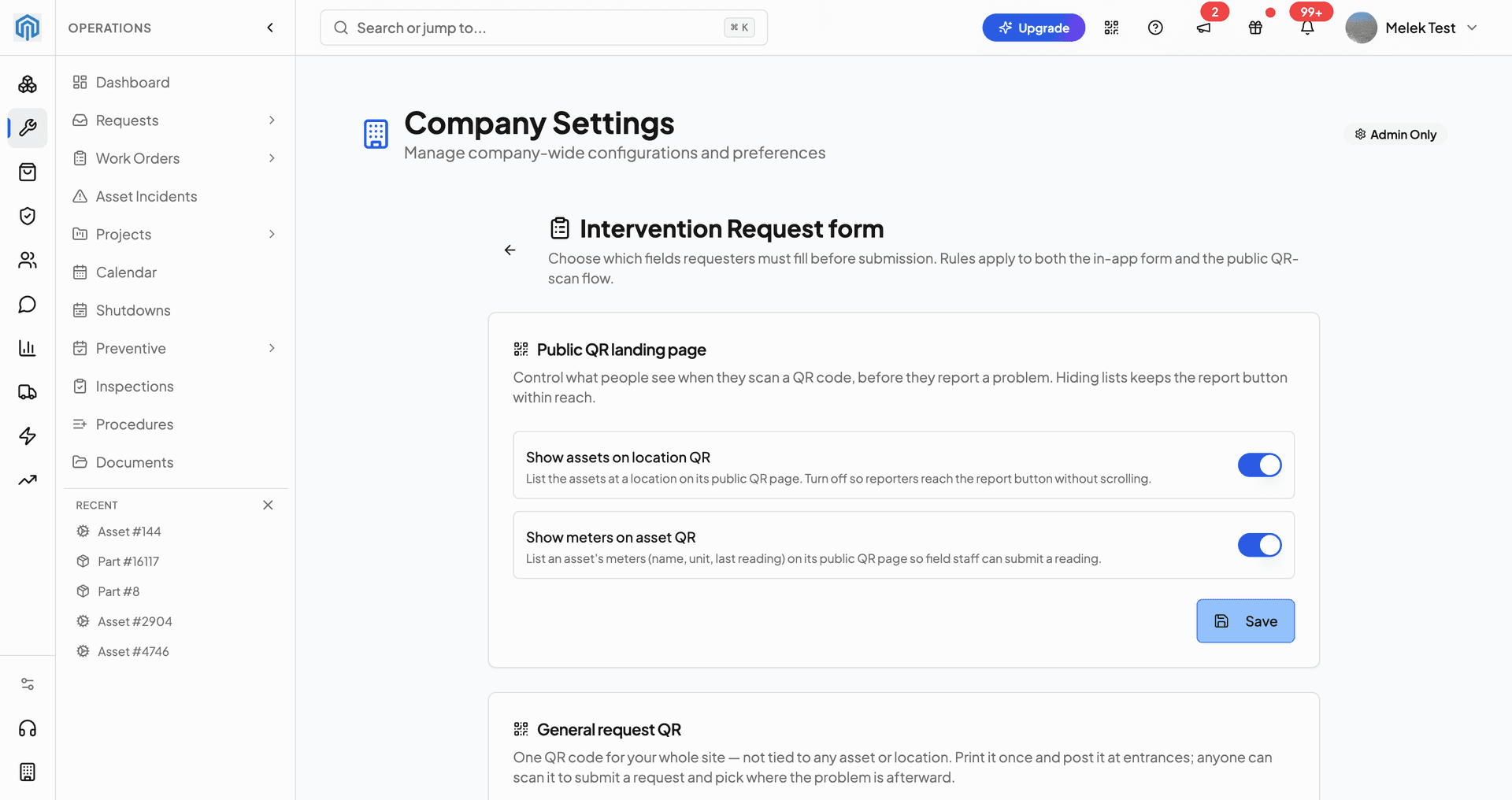Click the General request QR heading
1512x800 pixels.
pos(609,730)
